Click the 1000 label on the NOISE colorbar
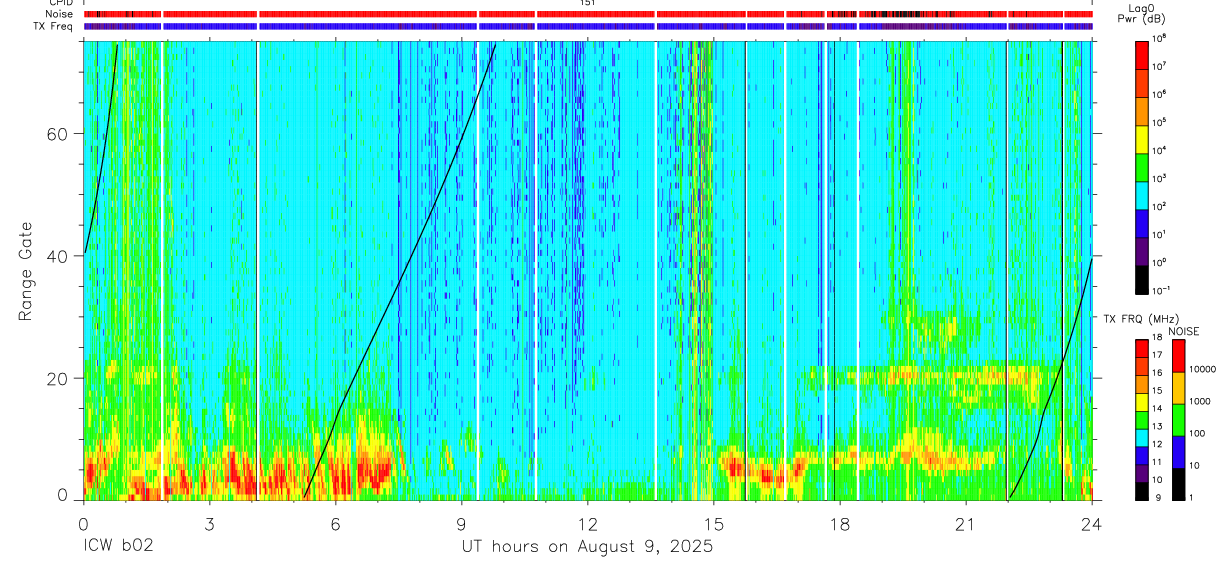 [1200, 401]
